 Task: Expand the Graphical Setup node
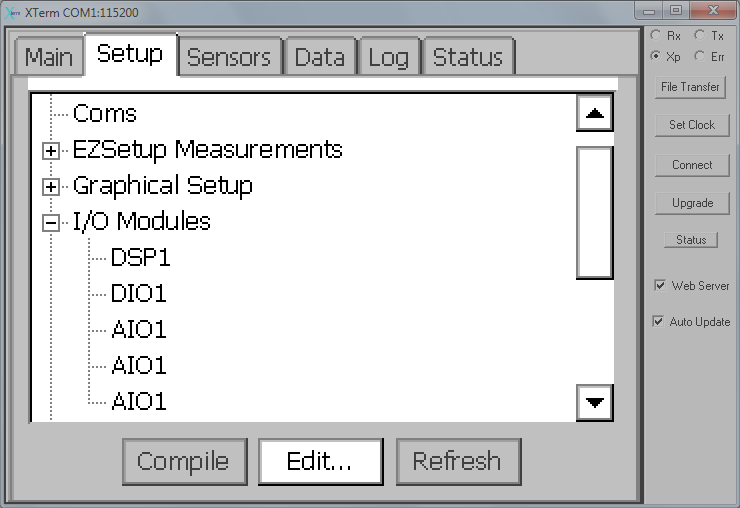[x=50, y=187]
